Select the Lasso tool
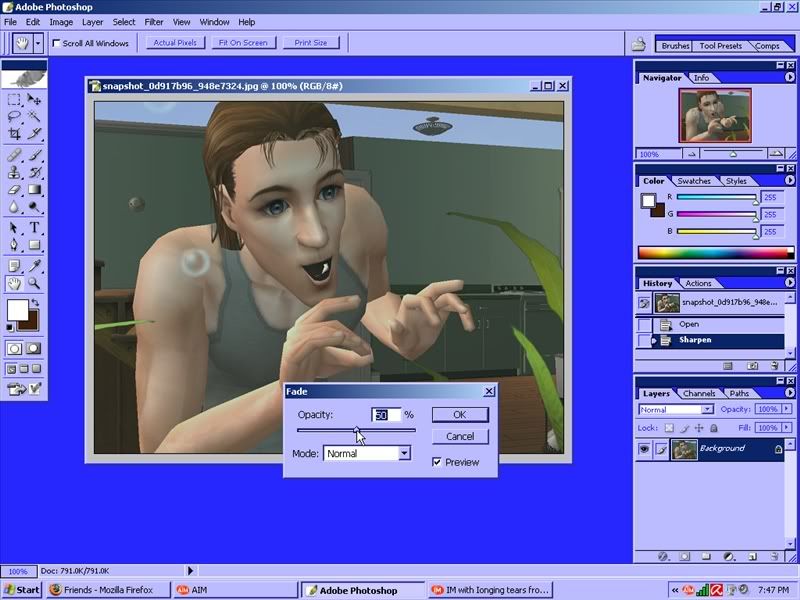800x600 pixels. tap(14, 117)
